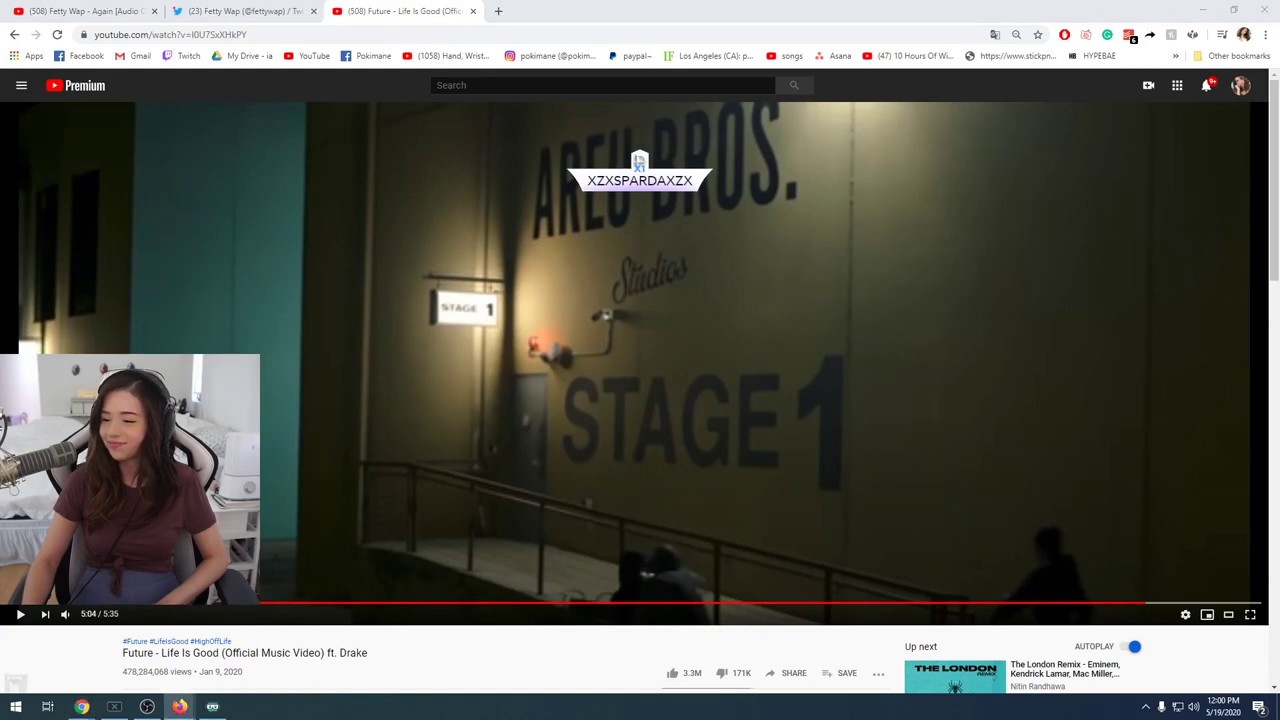
Task: Open Windows notification center
Action: coord(1259,707)
